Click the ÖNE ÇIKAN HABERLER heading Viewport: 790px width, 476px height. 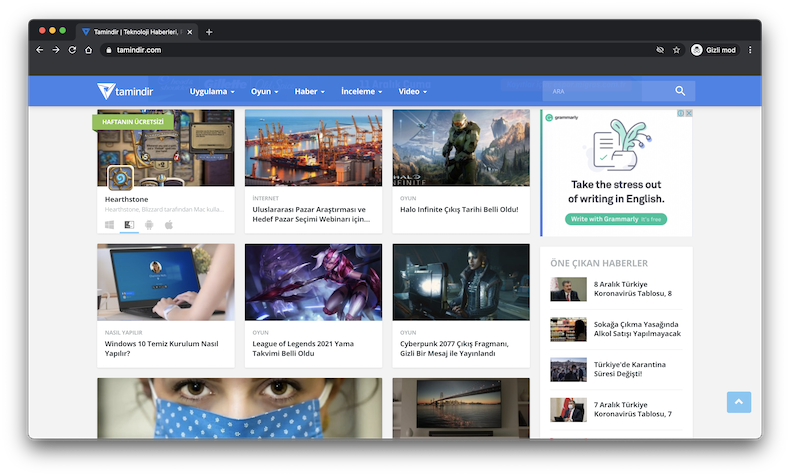[599, 263]
